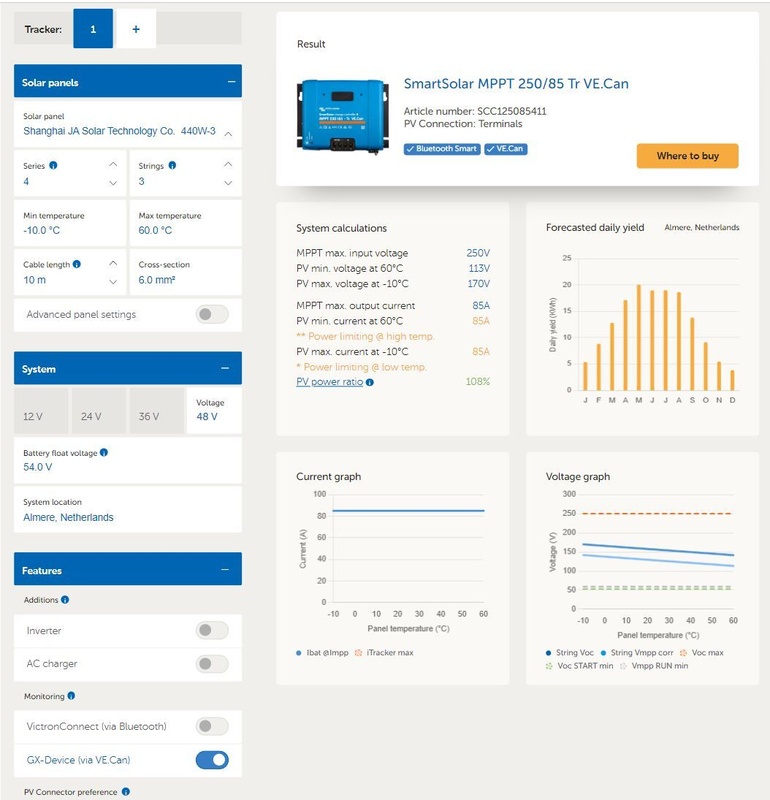Screen dimensions: 770x800
Task: Toggle Ibat @Impp legend in Current graph
Action: pos(322,653)
